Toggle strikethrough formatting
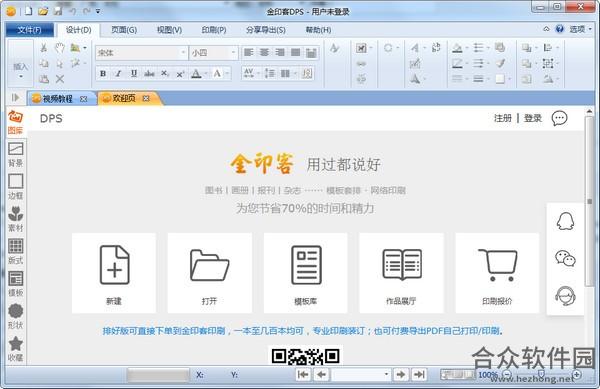Viewport: 600px width, 389px height. [x=149, y=73]
